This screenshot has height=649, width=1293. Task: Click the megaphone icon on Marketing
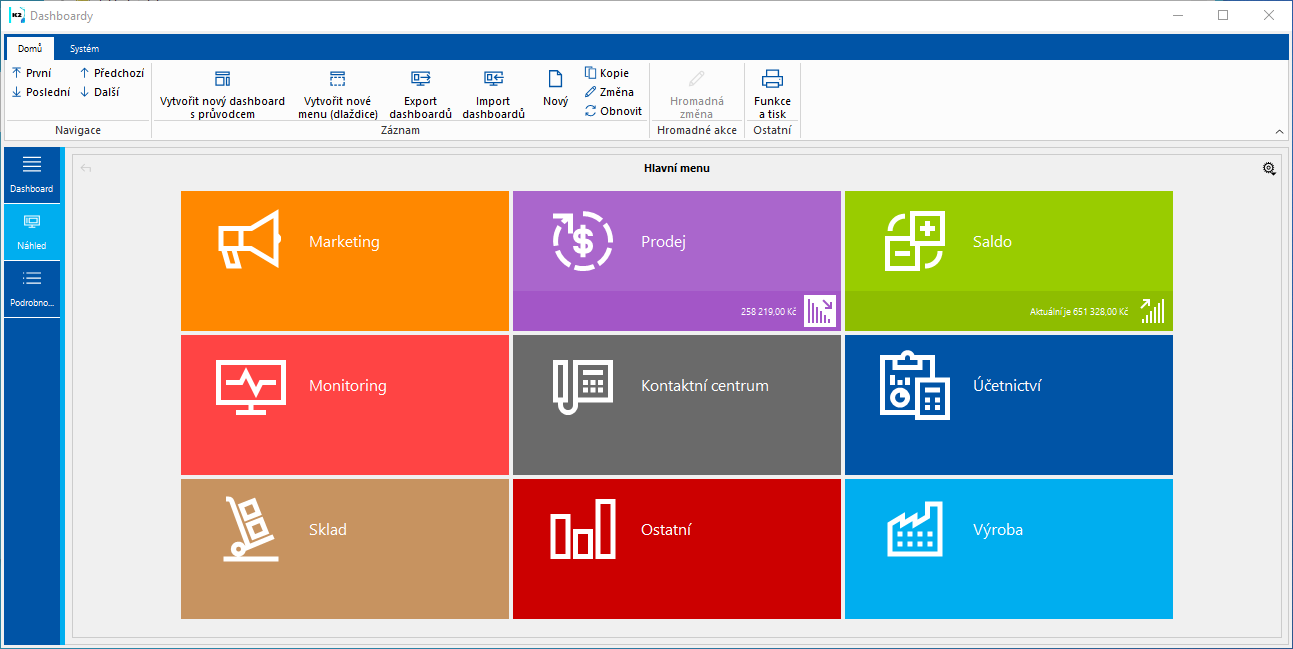(249, 241)
